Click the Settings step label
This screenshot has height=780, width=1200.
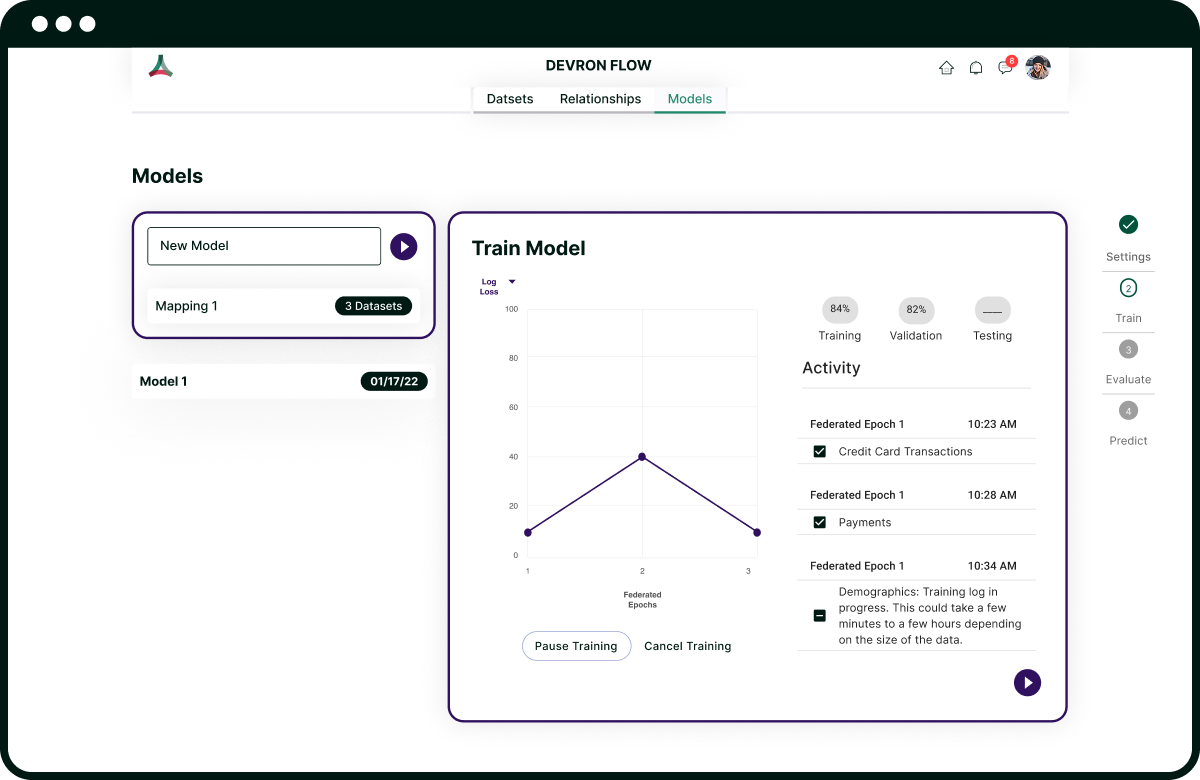pos(1128,257)
